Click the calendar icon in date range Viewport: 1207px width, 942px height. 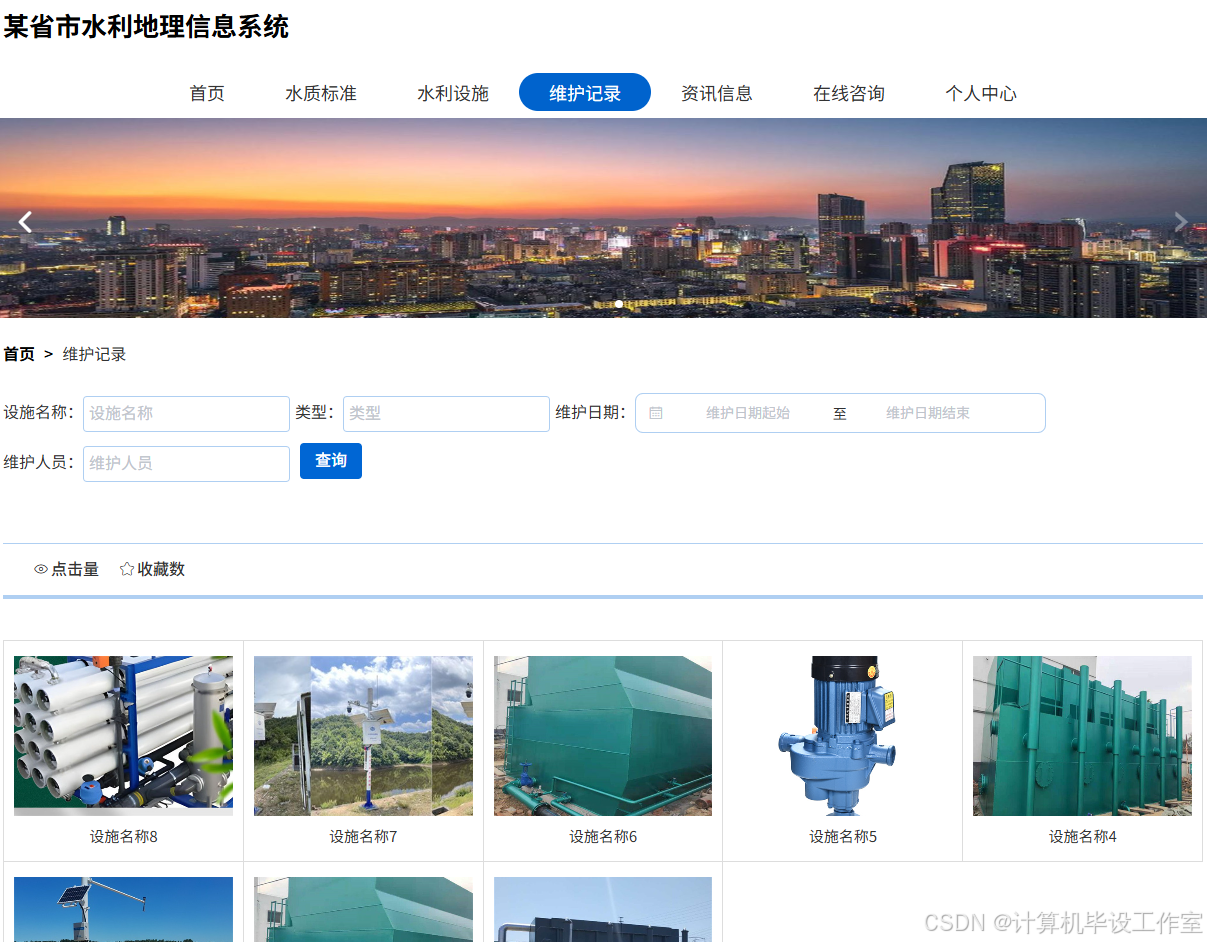click(656, 413)
